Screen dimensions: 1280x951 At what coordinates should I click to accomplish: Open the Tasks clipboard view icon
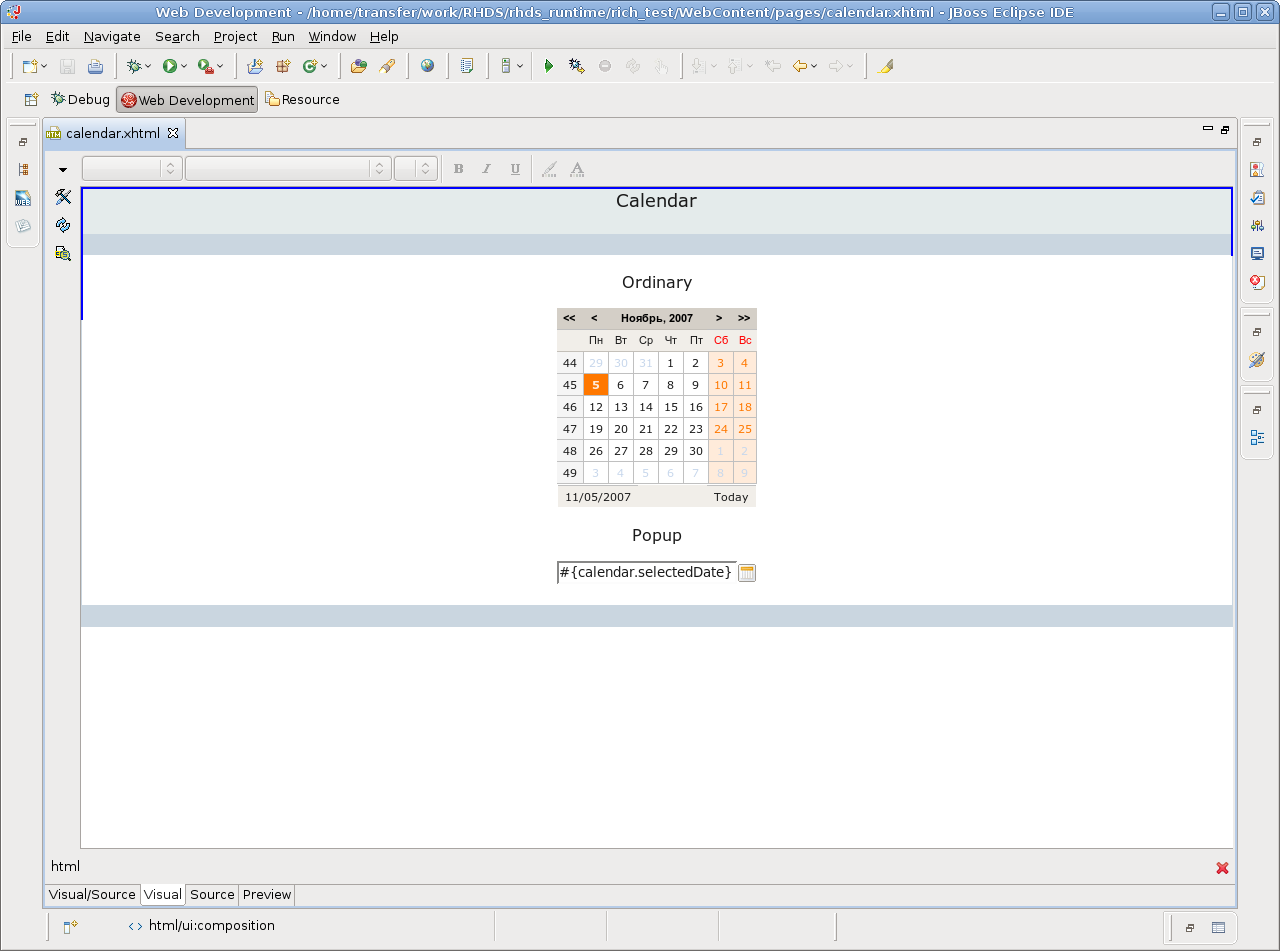pyautogui.click(x=1257, y=198)
